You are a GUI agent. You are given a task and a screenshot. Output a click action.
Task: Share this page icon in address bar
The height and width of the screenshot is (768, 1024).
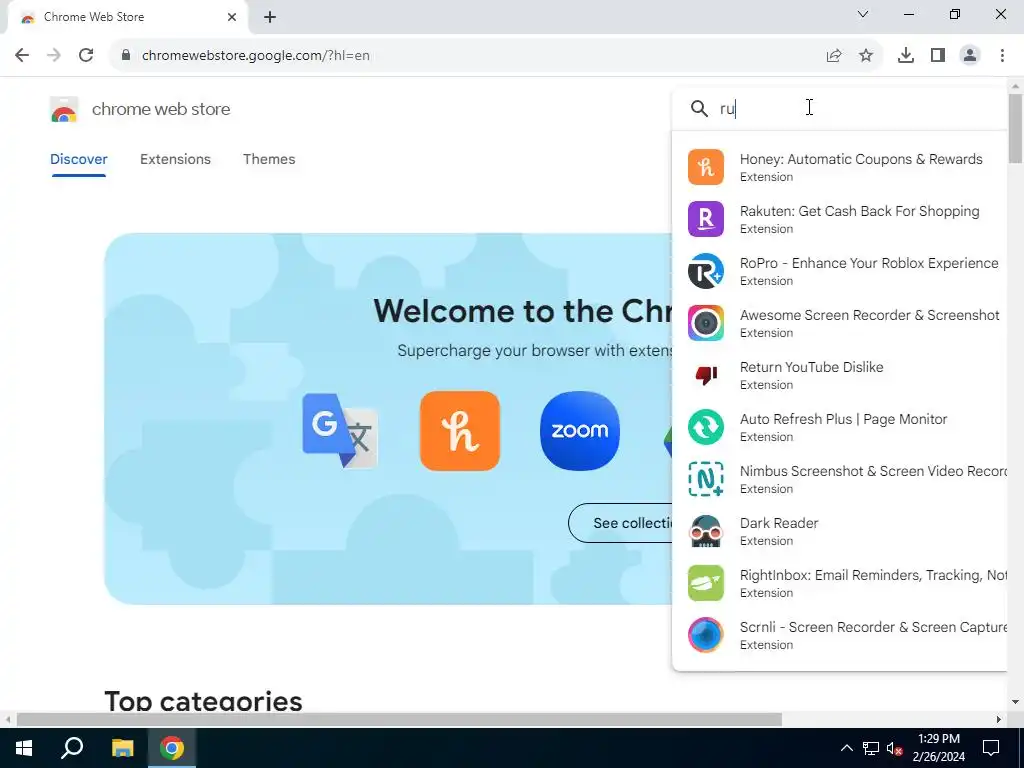834,56
